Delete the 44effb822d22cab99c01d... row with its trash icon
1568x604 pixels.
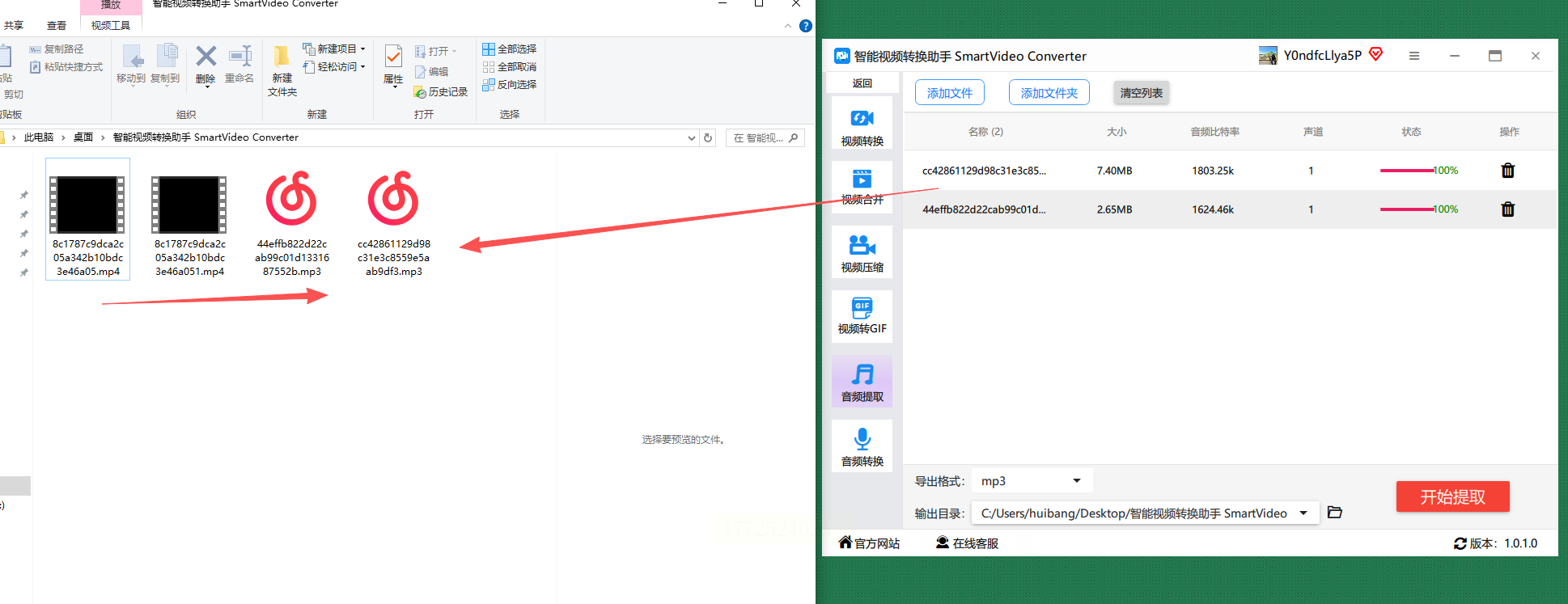click(1508, 209)
